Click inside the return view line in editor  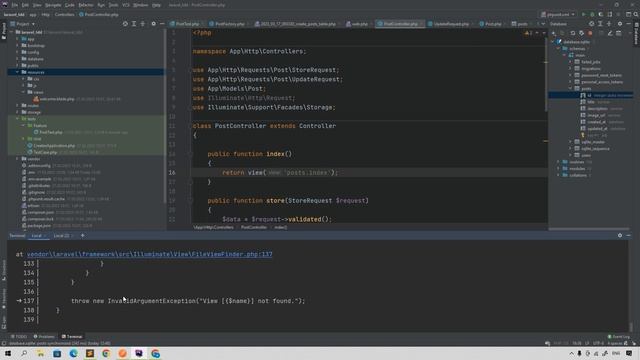coord(280,173)
